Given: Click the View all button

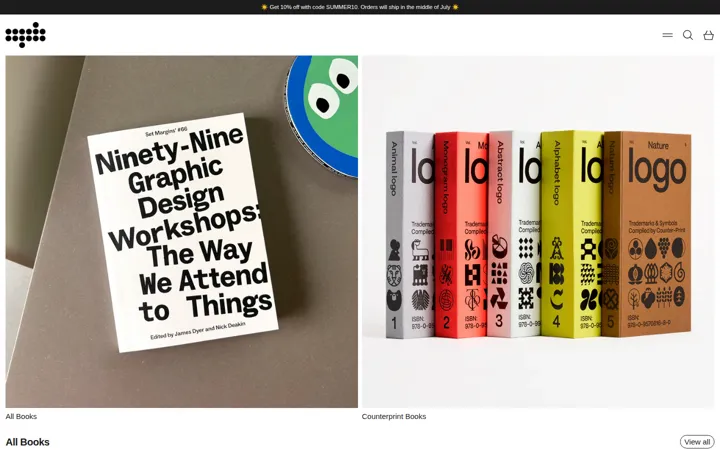Looking at the screenshot, I should coord(697,442).
